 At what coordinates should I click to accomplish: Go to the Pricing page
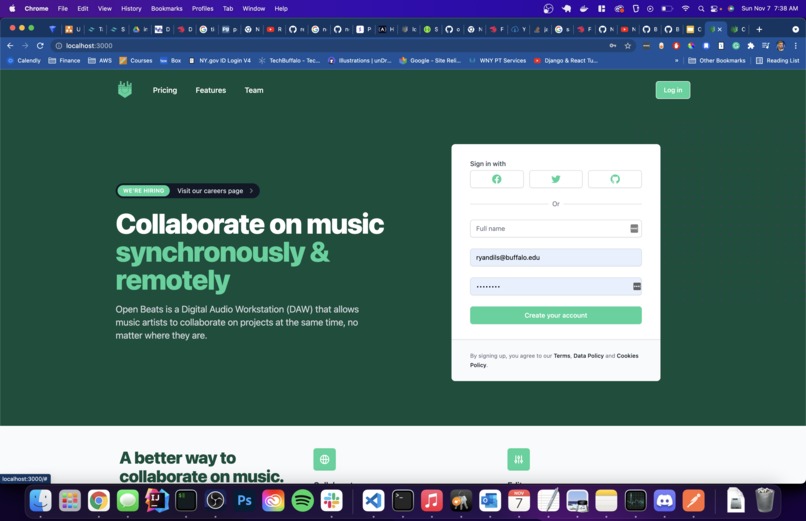pyautogui.click(x=164, y=90)
